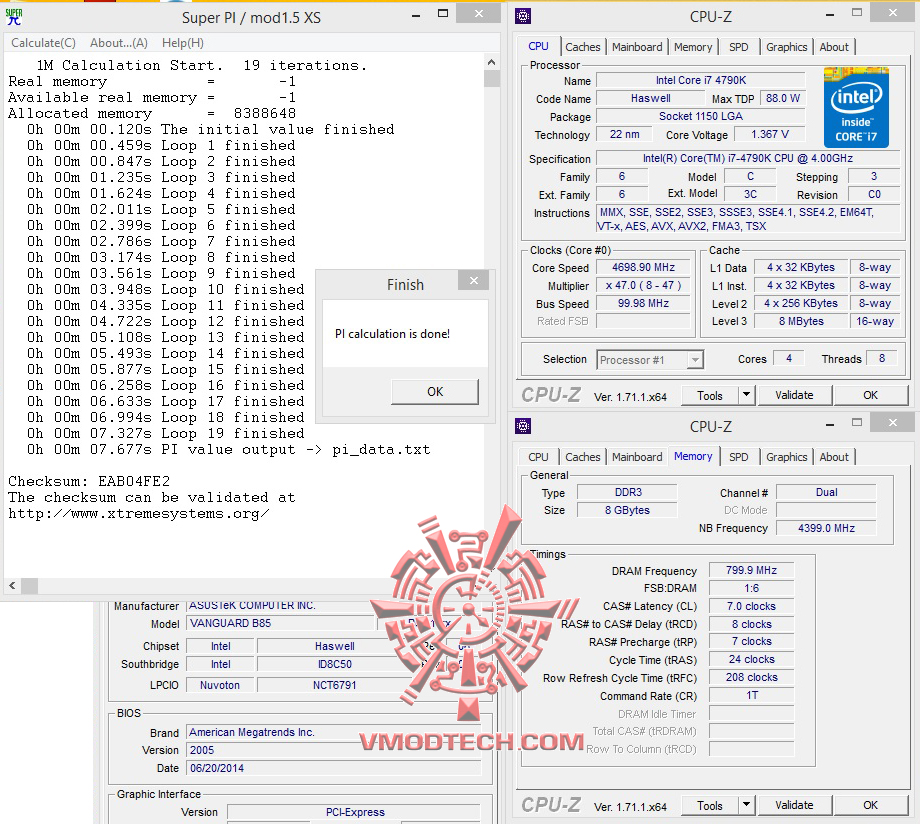
Task: Click the Threads 8 value box
Action: 881,358
